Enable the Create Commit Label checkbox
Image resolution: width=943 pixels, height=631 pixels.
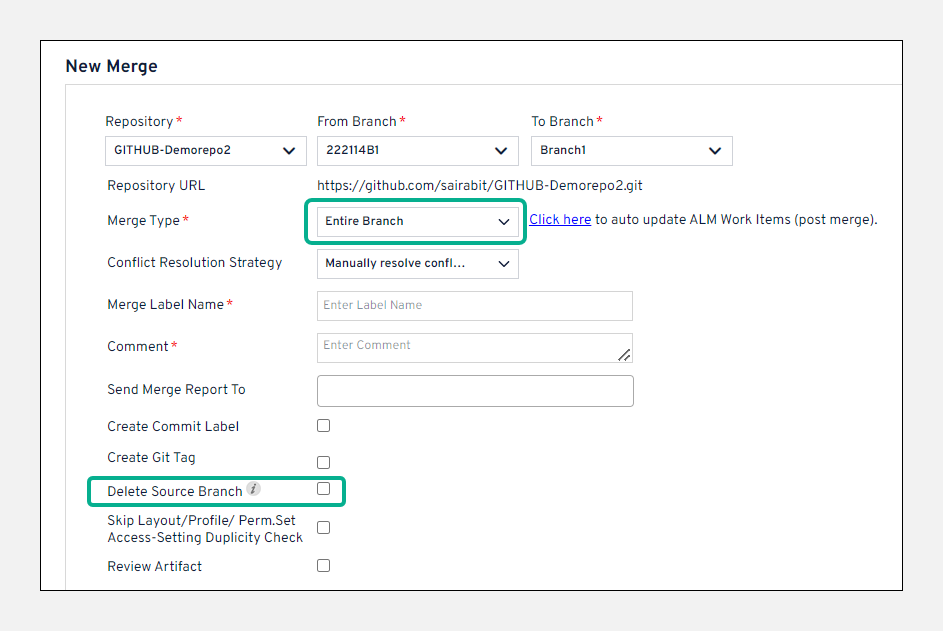click(x=323, y=425)
